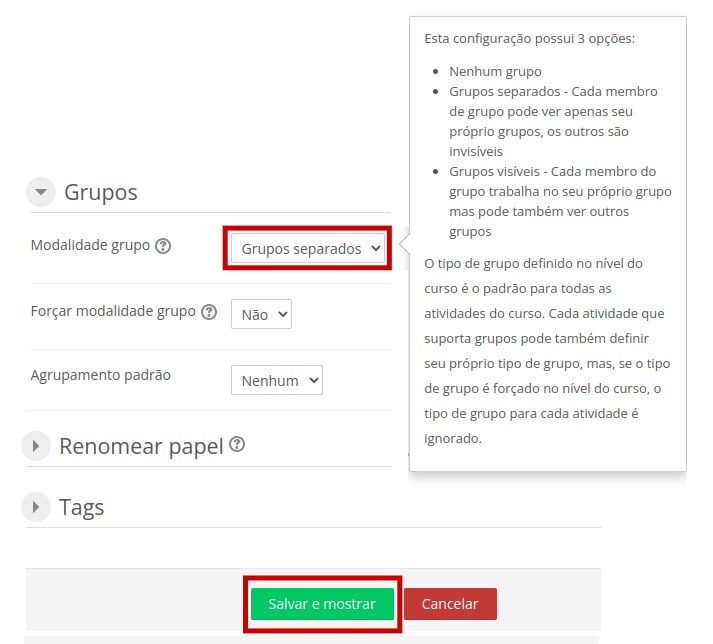
Task: Open the Forçar modalidade Não dropdown
Action: (261, 314)
